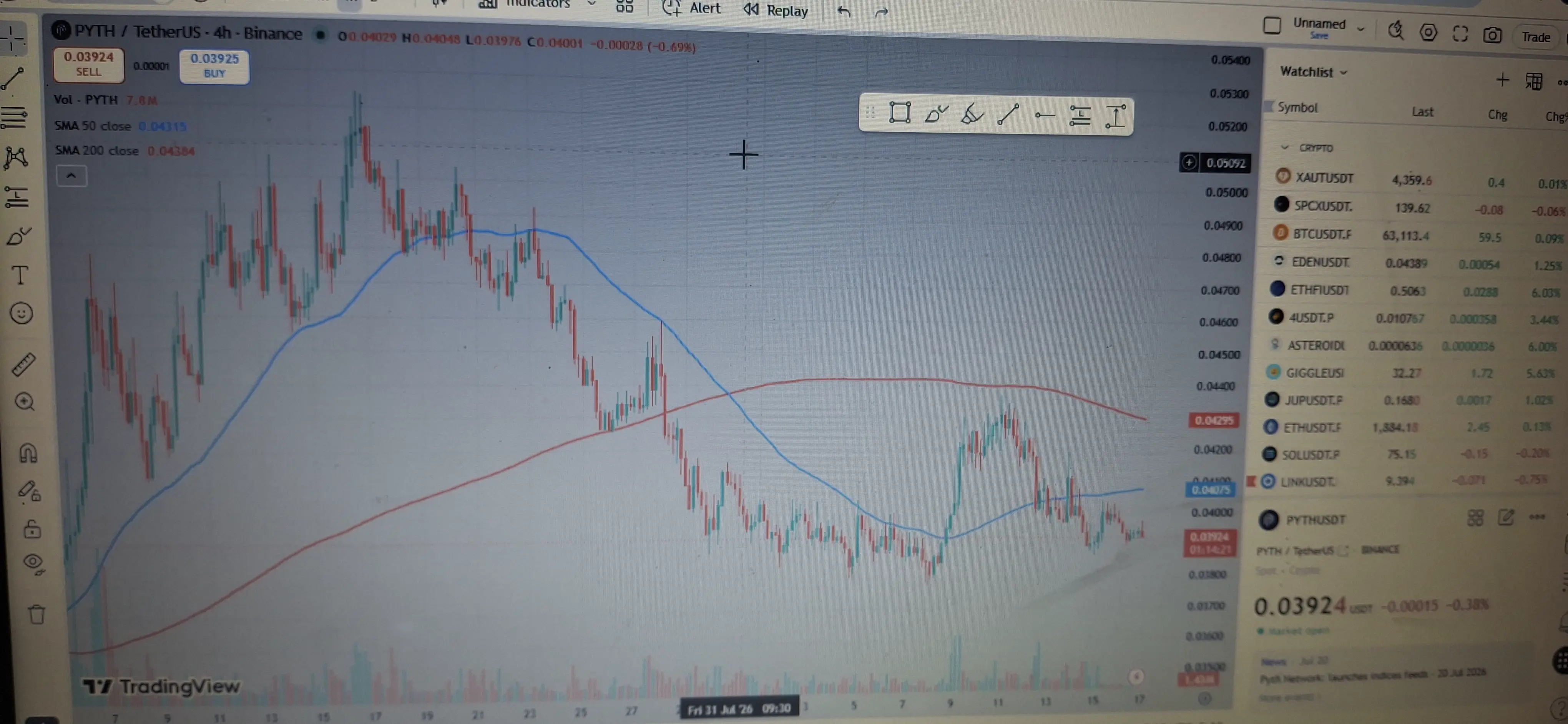Select horizontal ray in favorites toolbar
Image resolution: width=1568 pixels, height=724 pixels.
1045,116
